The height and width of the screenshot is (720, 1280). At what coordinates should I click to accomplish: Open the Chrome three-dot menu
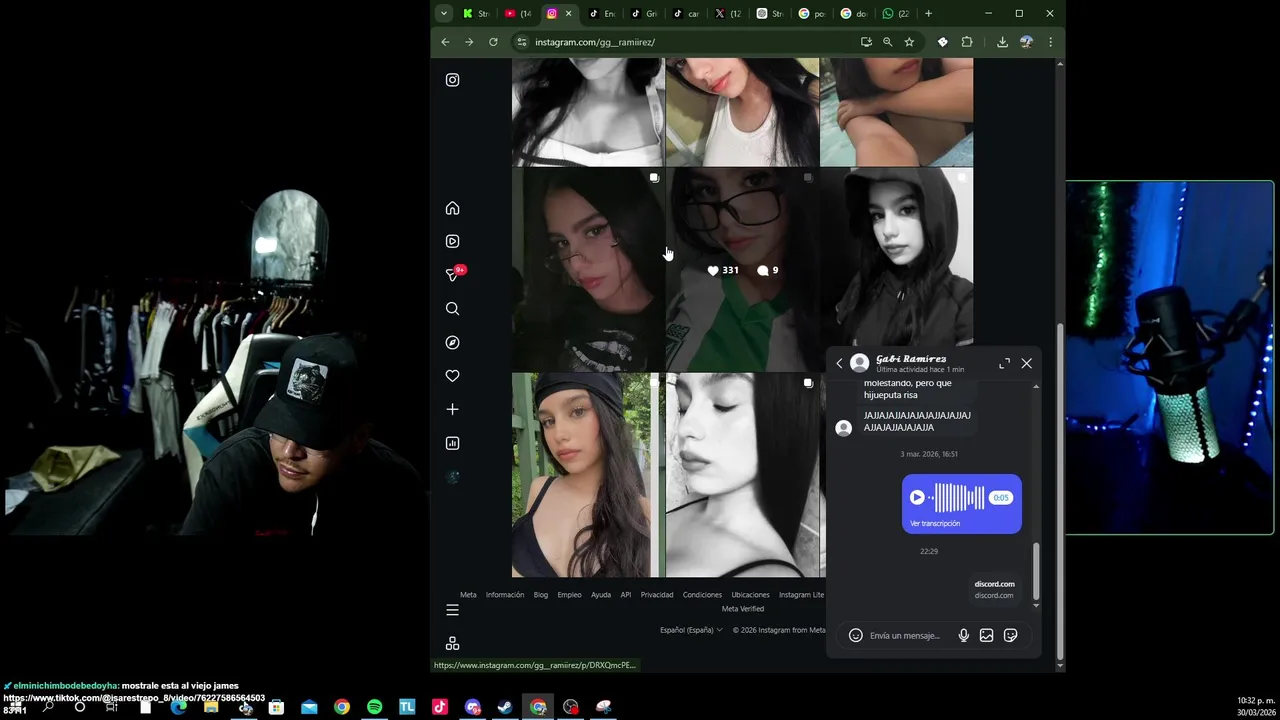tap(1050, 42)
